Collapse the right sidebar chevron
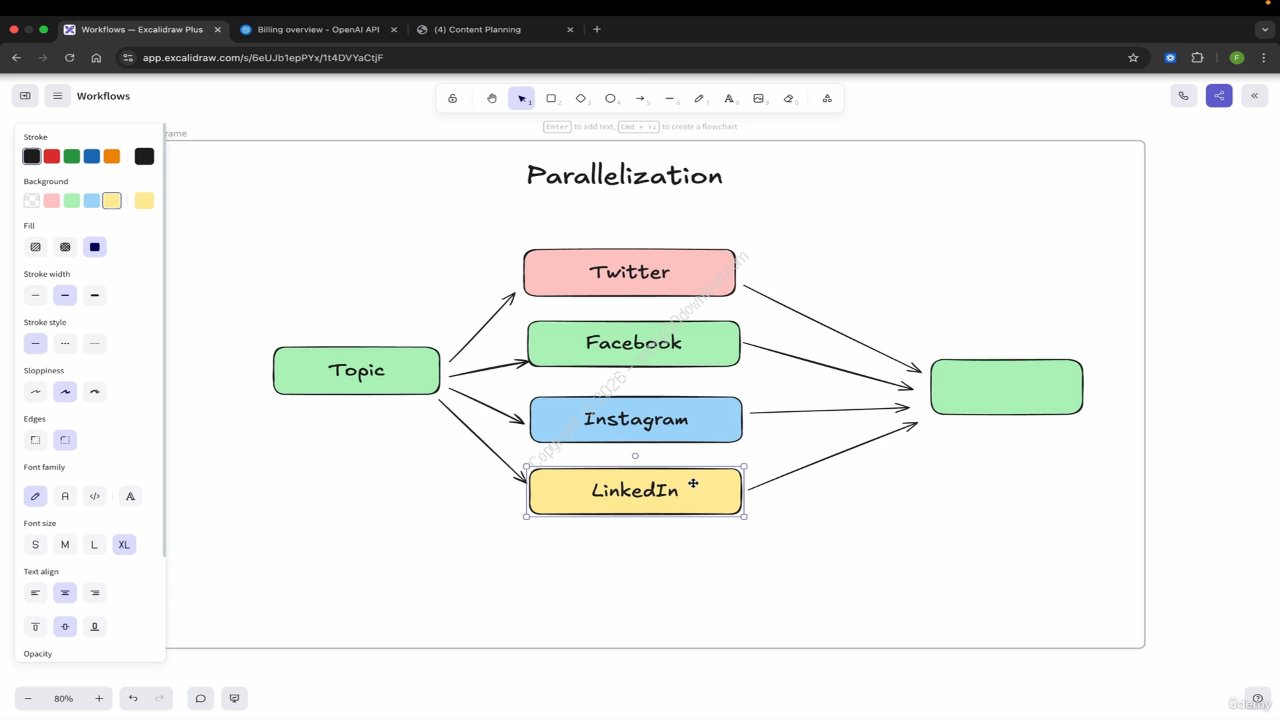 coord(1254,96)
